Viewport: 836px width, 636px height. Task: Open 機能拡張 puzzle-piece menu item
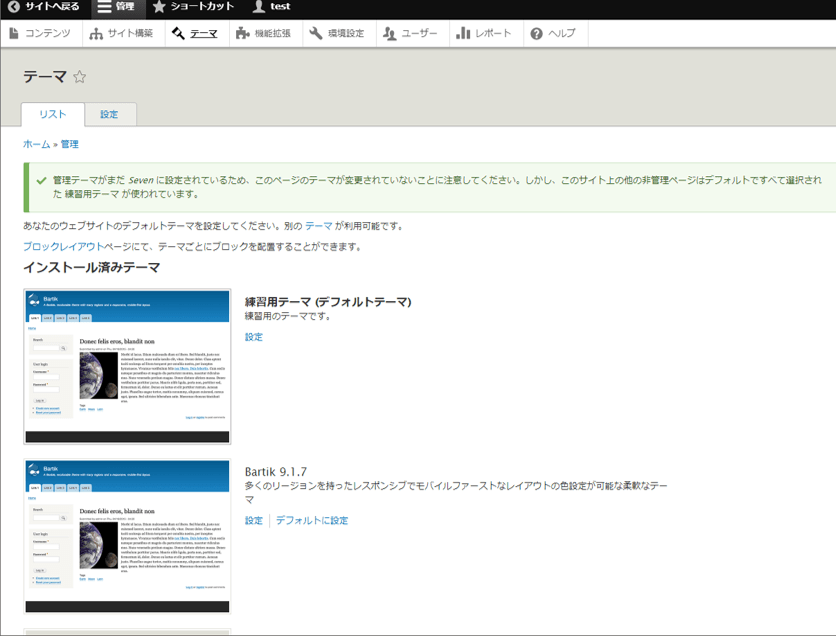click(263, 33)
